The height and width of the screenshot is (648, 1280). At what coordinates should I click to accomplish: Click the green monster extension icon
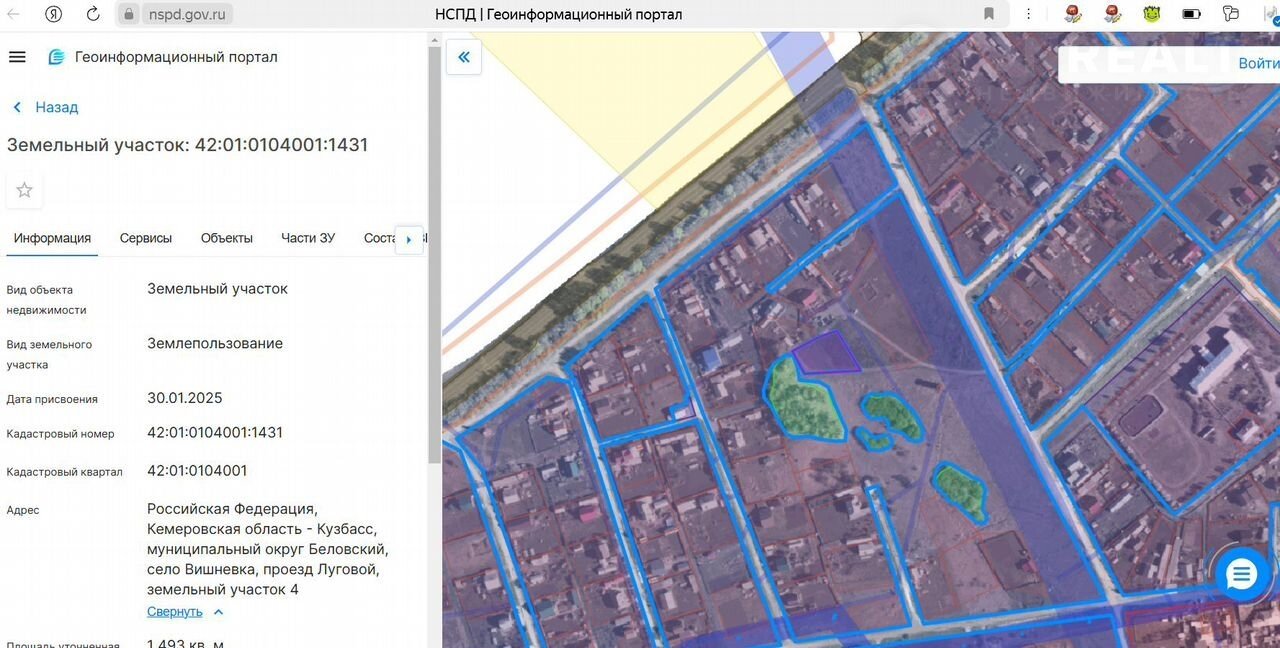[x=1152, y=14]
